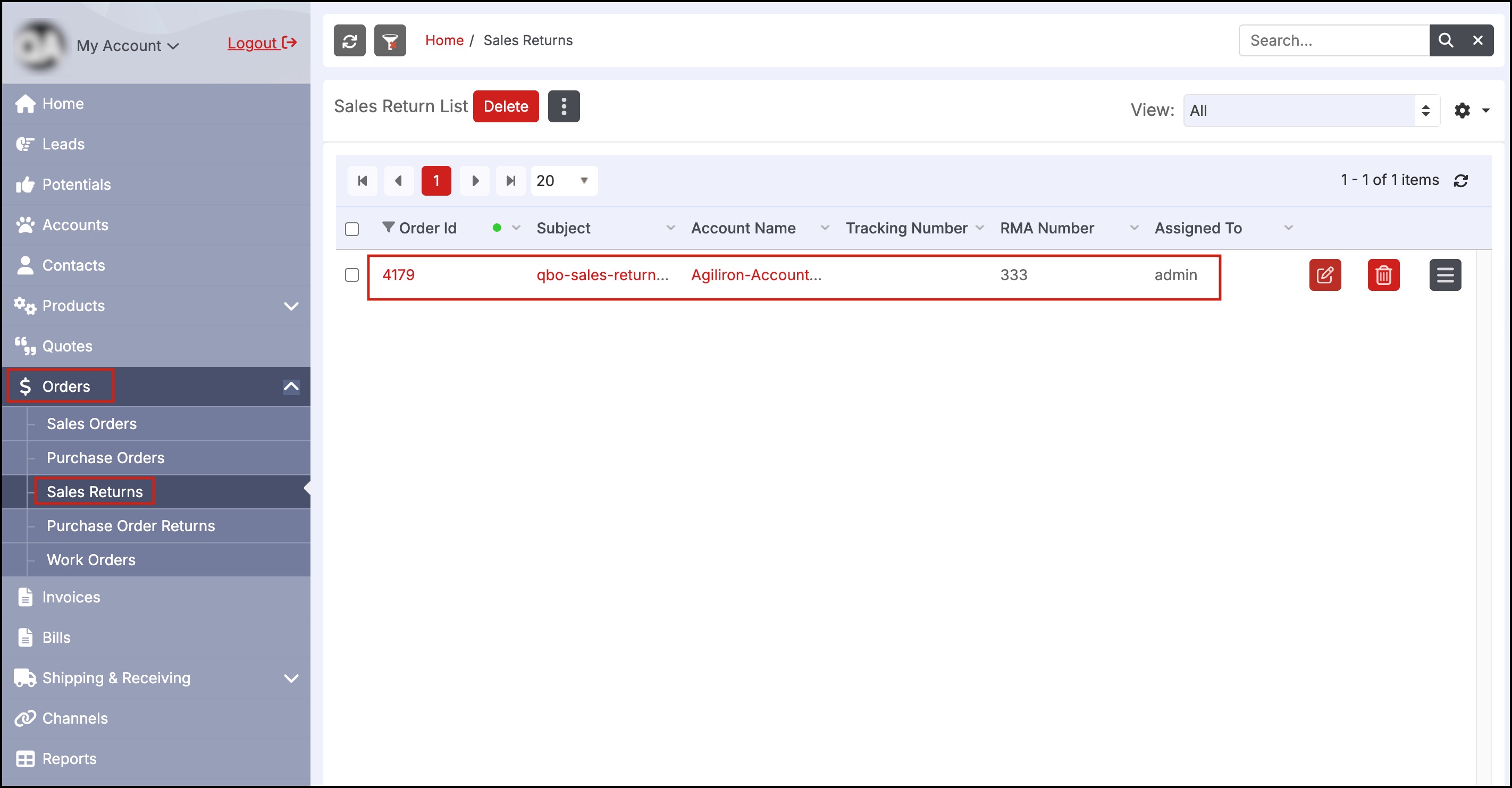Click the refresh icon beside breadcrumb
This screenshot has width=1512, height=788.
pos(349,40)
